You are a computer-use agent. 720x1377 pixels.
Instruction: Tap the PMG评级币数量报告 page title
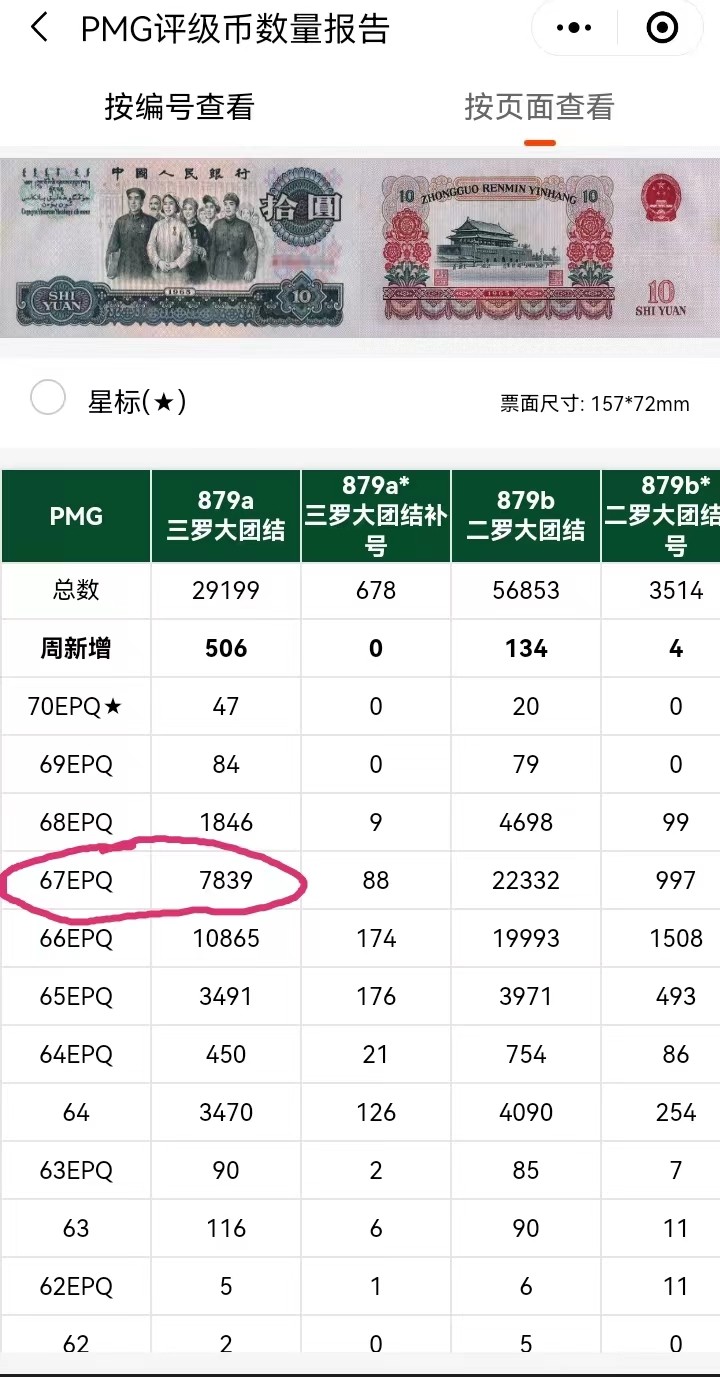pyautogui.click(x=235, y=29)
